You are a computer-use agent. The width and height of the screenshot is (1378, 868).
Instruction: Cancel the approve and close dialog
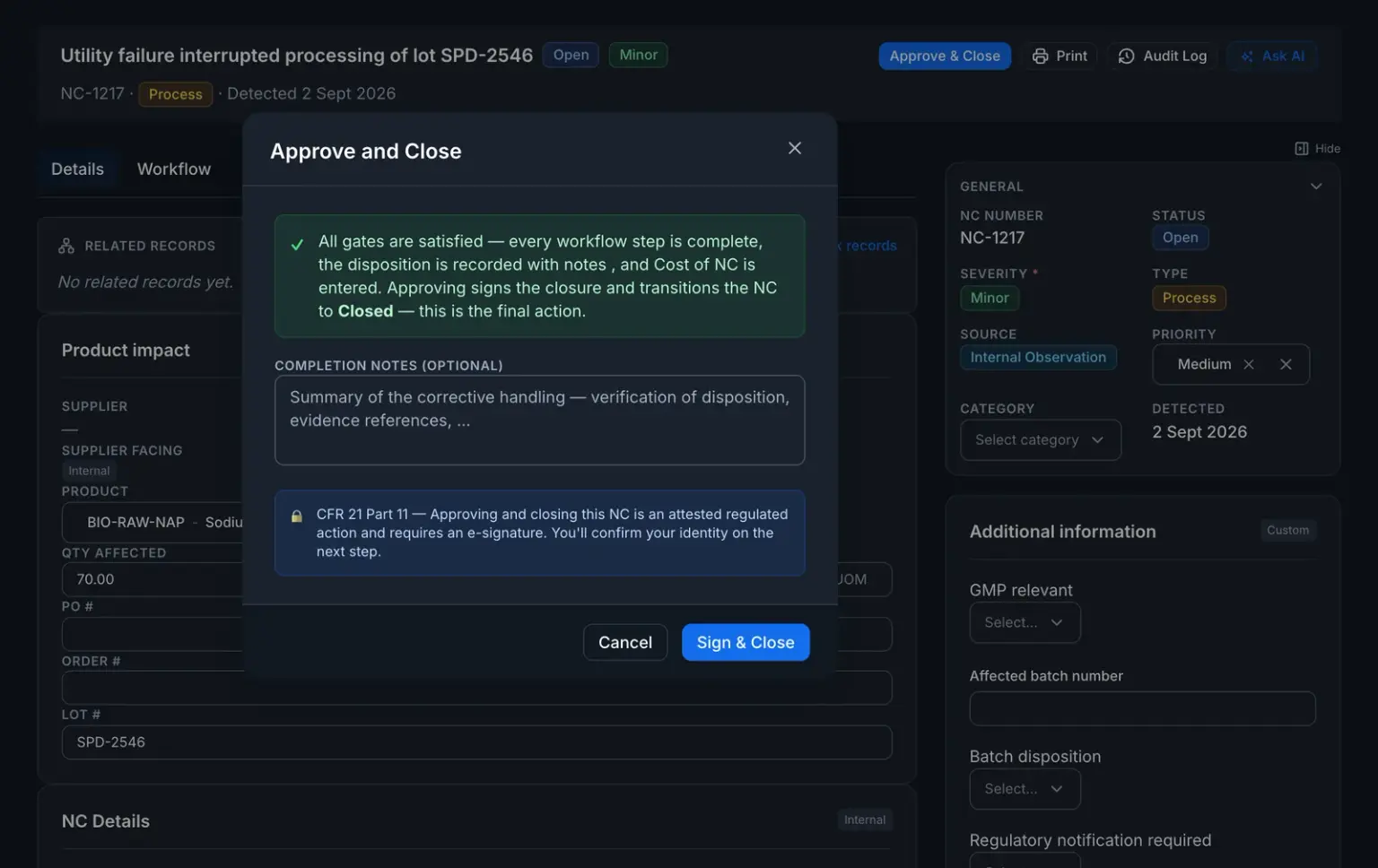tap(625, 642)
